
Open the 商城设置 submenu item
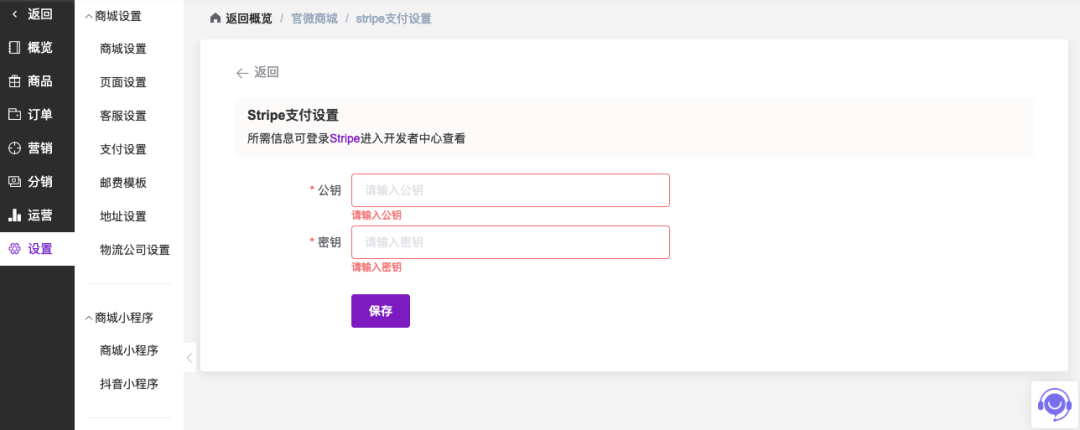[123, 49]
